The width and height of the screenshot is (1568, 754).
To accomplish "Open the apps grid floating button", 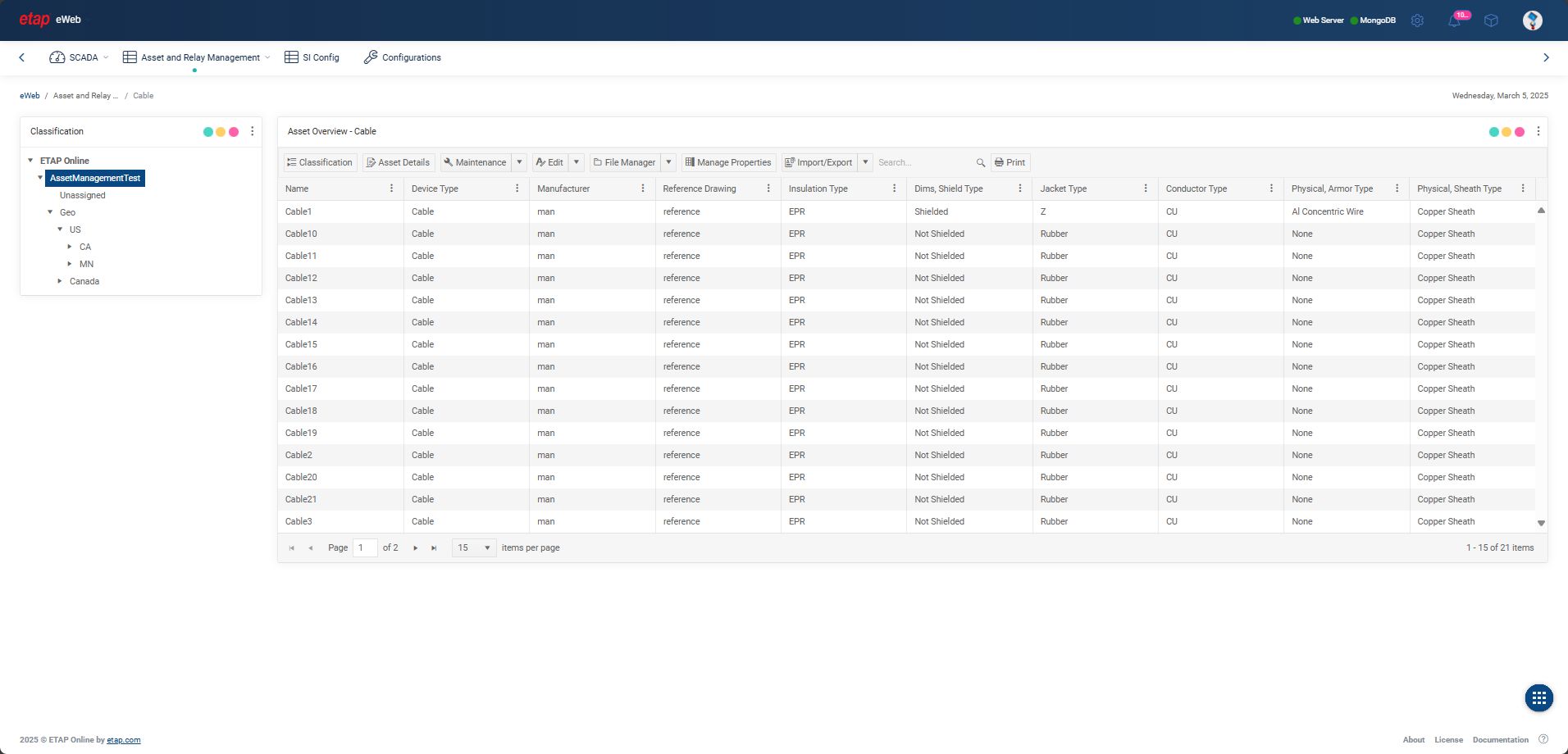I will coord(1538,697).
